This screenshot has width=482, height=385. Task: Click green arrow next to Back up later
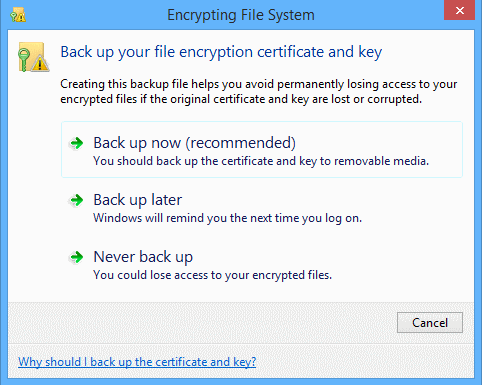coord(77,200)
